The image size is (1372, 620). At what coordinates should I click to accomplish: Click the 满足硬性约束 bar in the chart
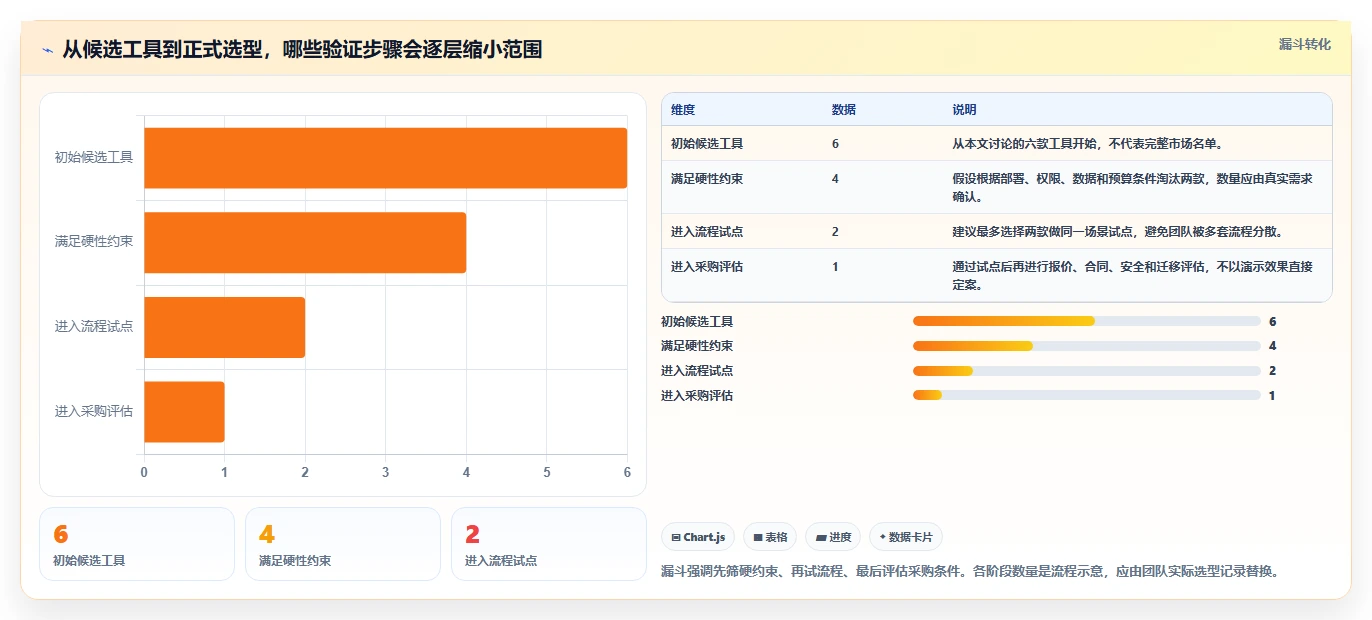[x=305, y=242]
